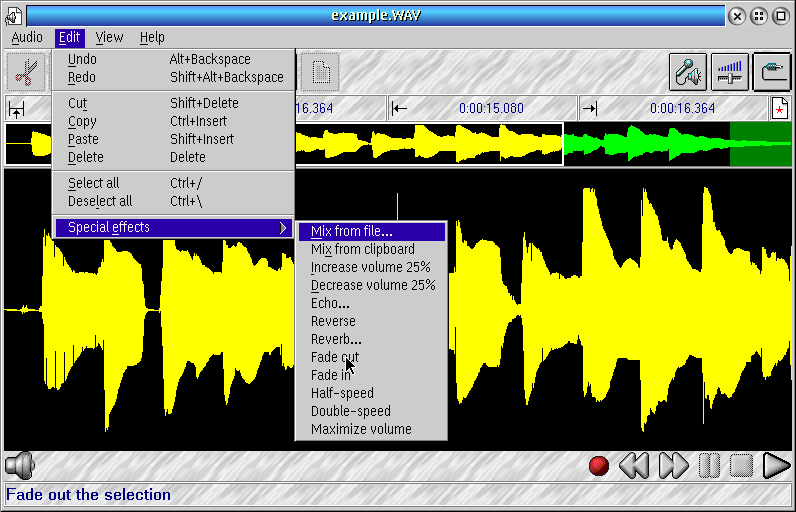The width and height of the screenshot is (796, 512).
Task: Click the status bar text Fade out the selection
Action: [x=88, y=495]
